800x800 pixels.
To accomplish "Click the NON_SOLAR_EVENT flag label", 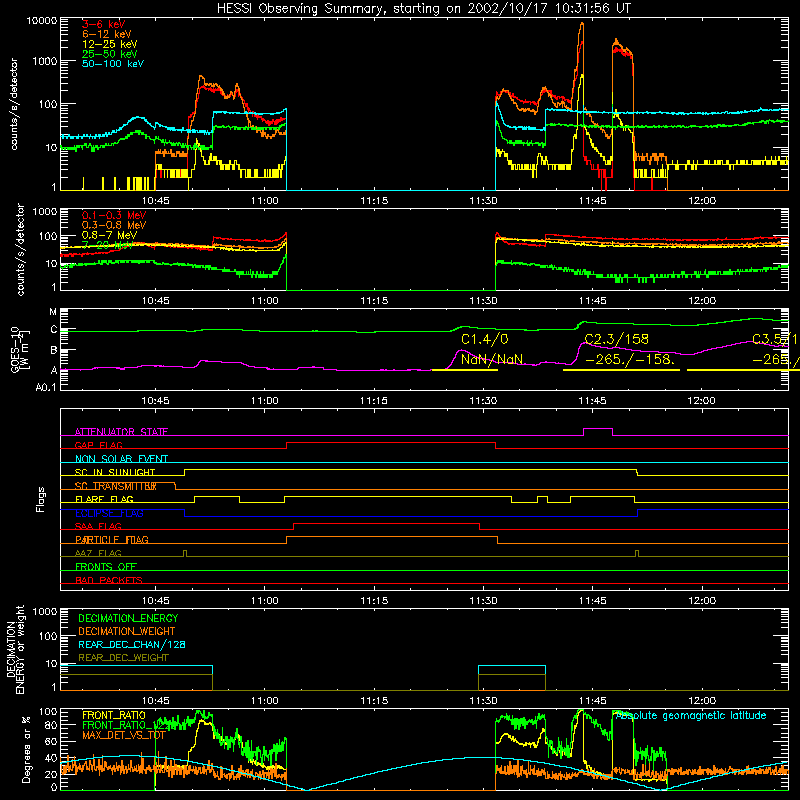I will pyautogui.click(x=121, y=459).
